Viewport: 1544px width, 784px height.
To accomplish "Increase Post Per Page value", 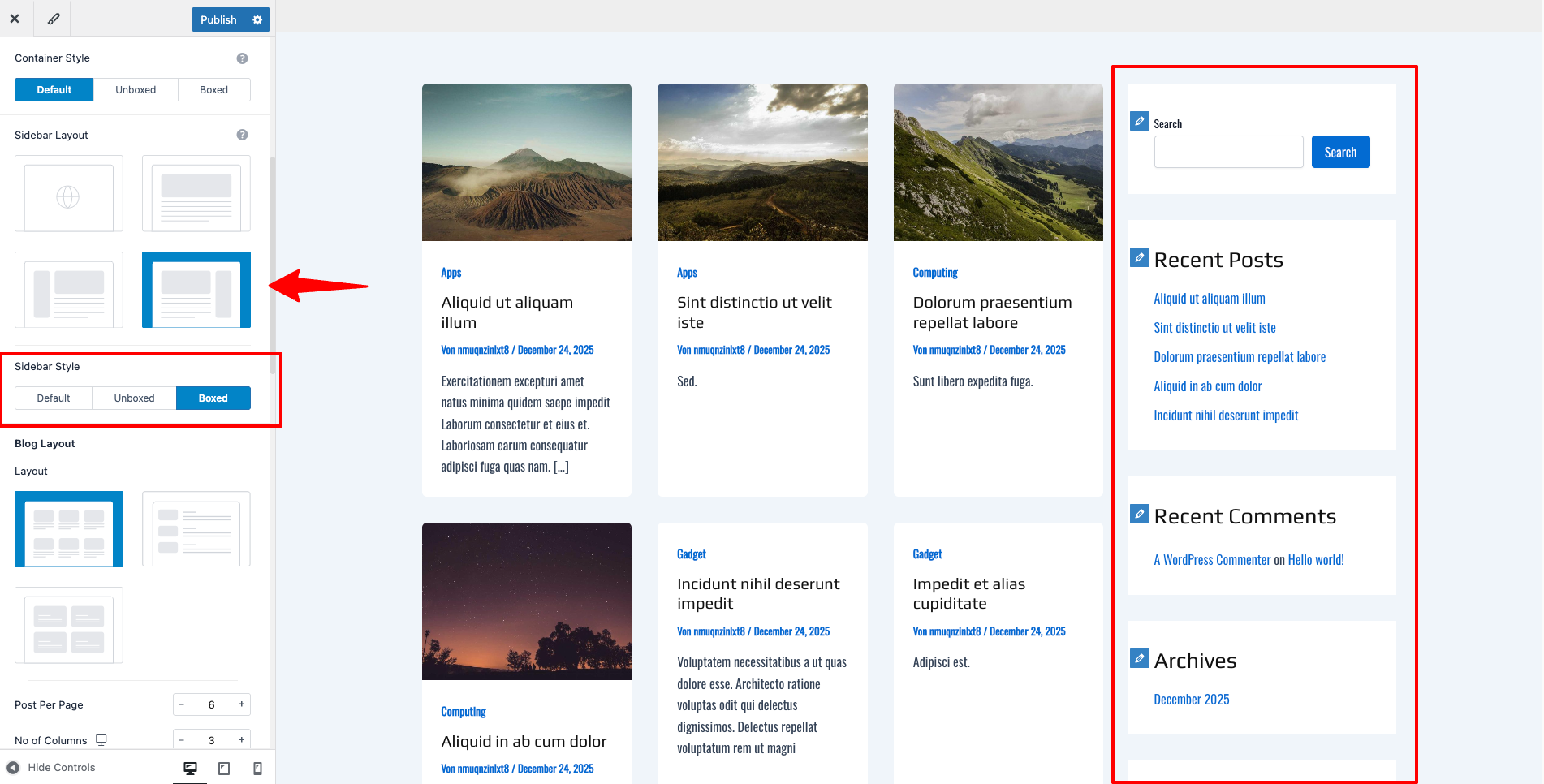I will tap(241, 704).
